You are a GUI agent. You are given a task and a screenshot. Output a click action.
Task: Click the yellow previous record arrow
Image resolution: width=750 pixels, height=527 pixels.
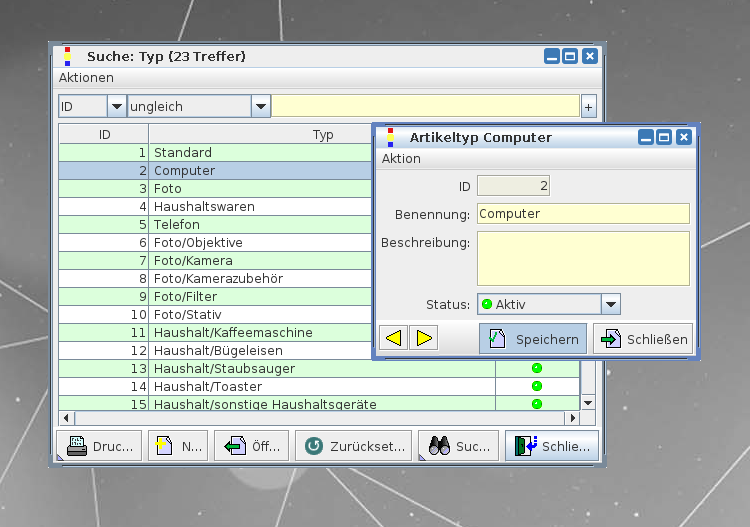pyautogui.click(x=394, y=338)
